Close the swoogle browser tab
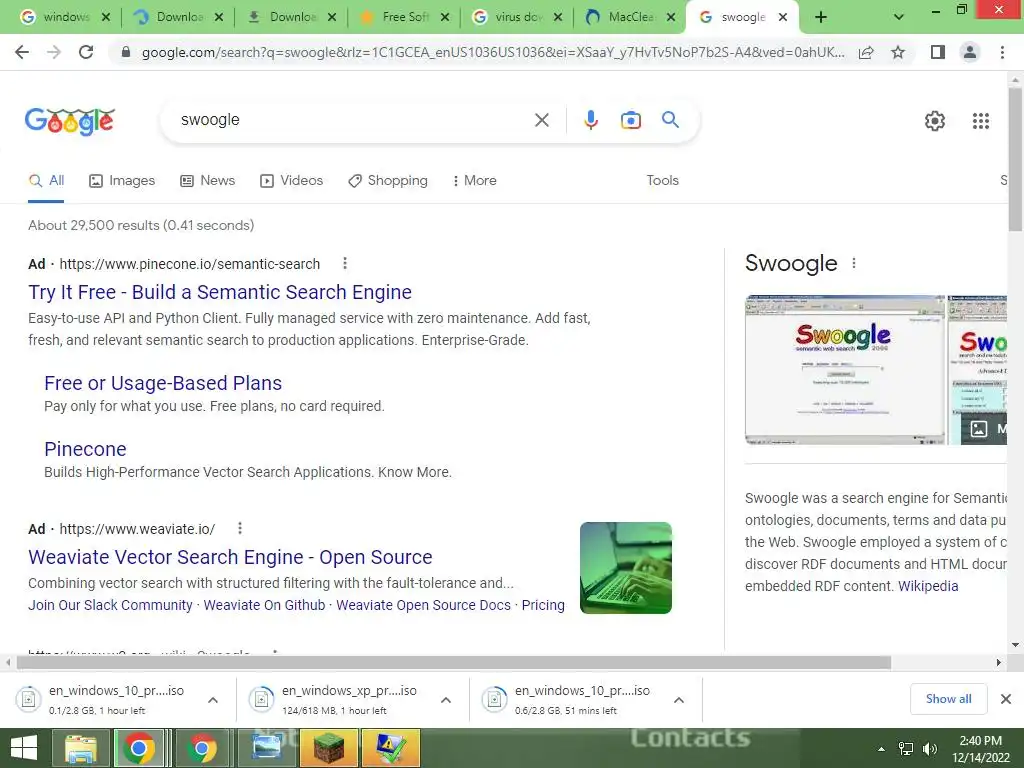The width and height of the screenshot is (1024, 768). point(783,18)
